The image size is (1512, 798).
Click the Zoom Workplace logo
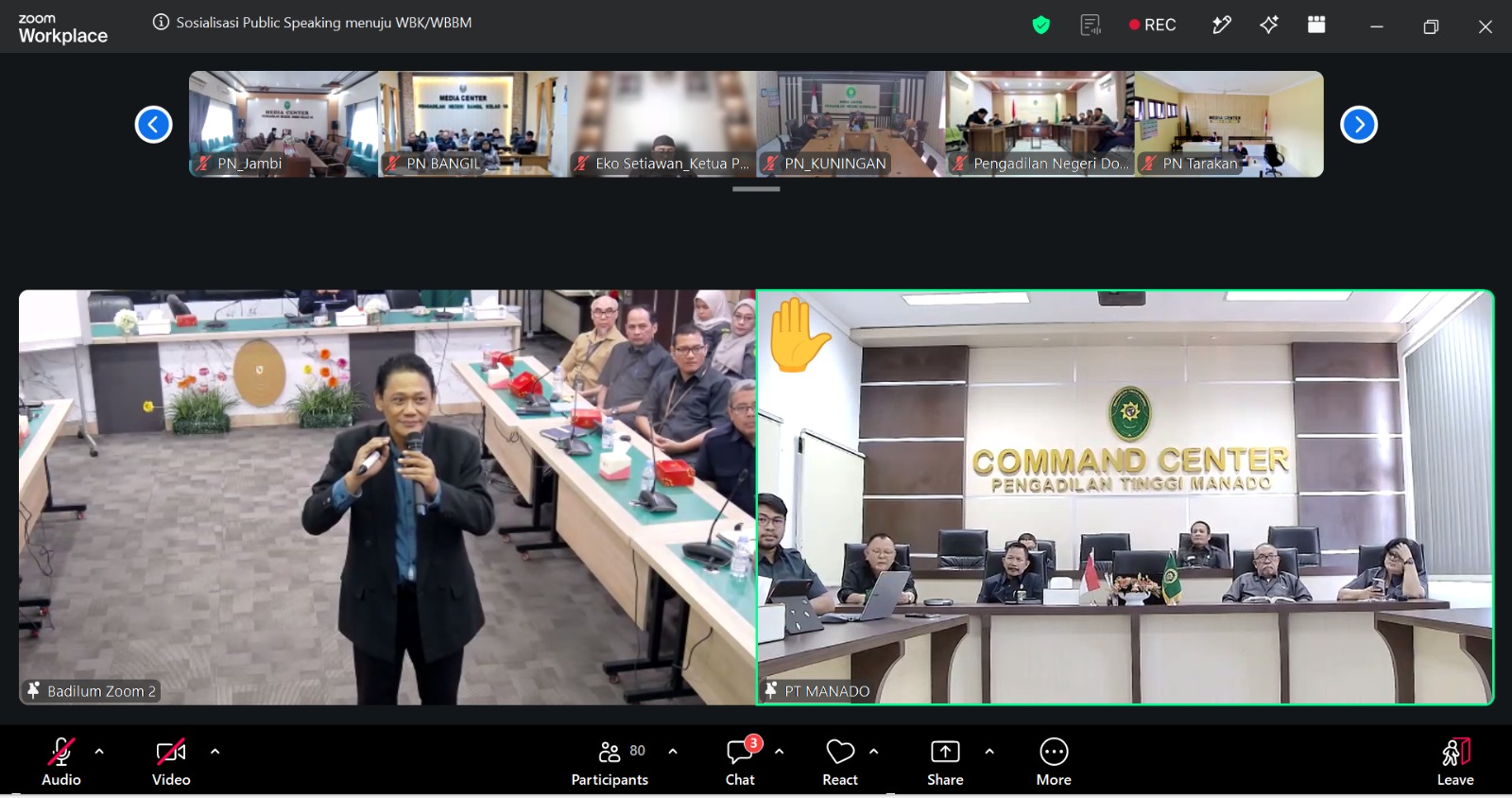pos(62,29)
